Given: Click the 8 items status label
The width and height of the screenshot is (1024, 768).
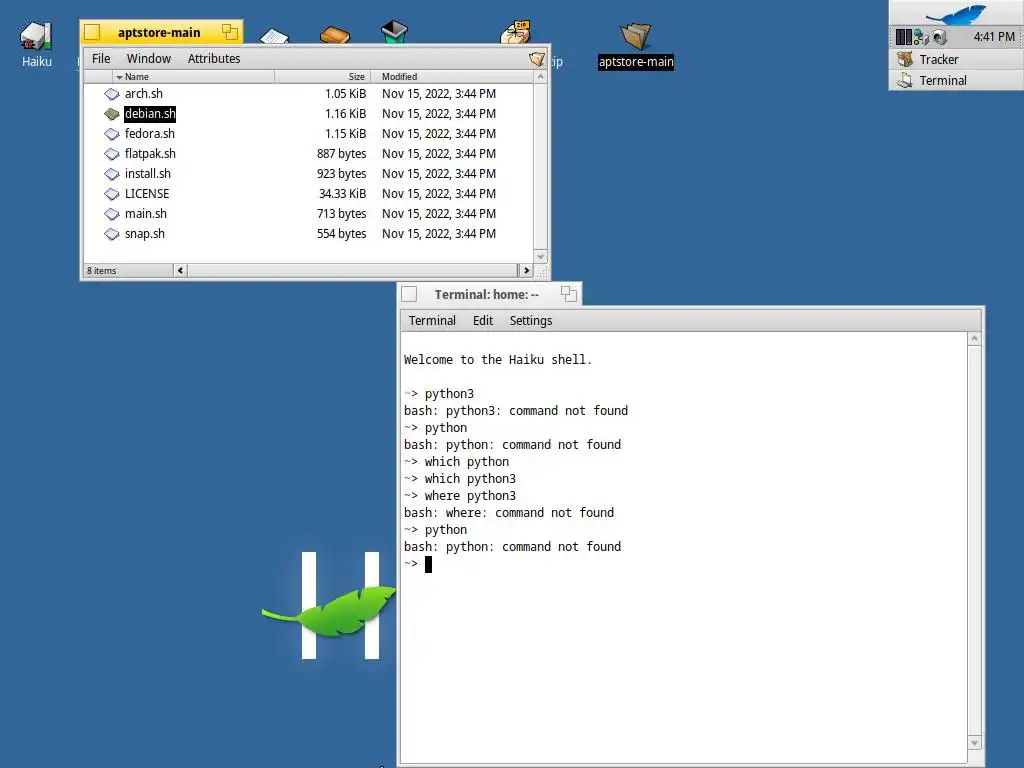Looking at the screenshot, I should point(101,270).
